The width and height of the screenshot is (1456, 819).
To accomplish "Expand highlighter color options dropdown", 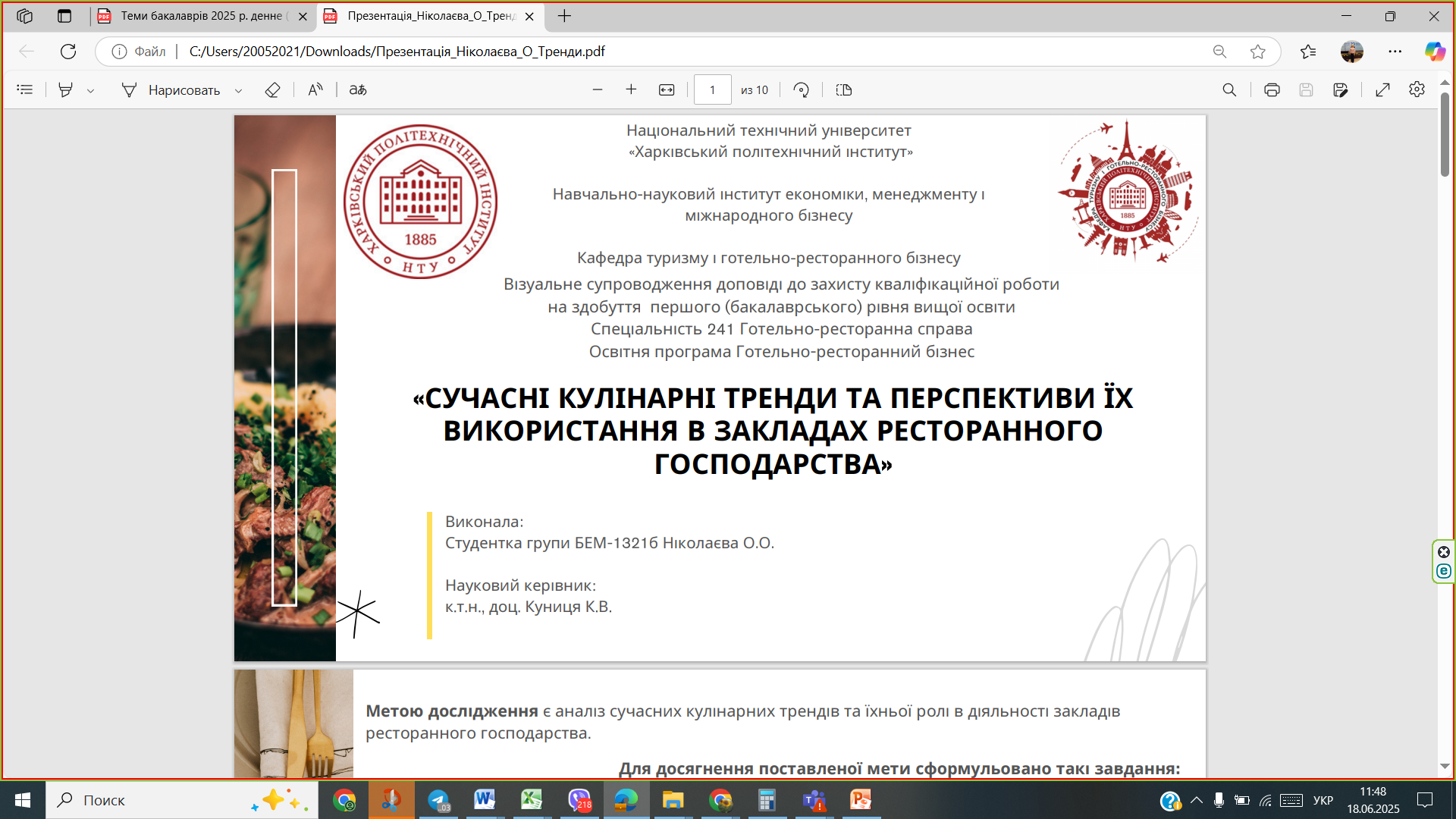I will [x=90, y=90].
